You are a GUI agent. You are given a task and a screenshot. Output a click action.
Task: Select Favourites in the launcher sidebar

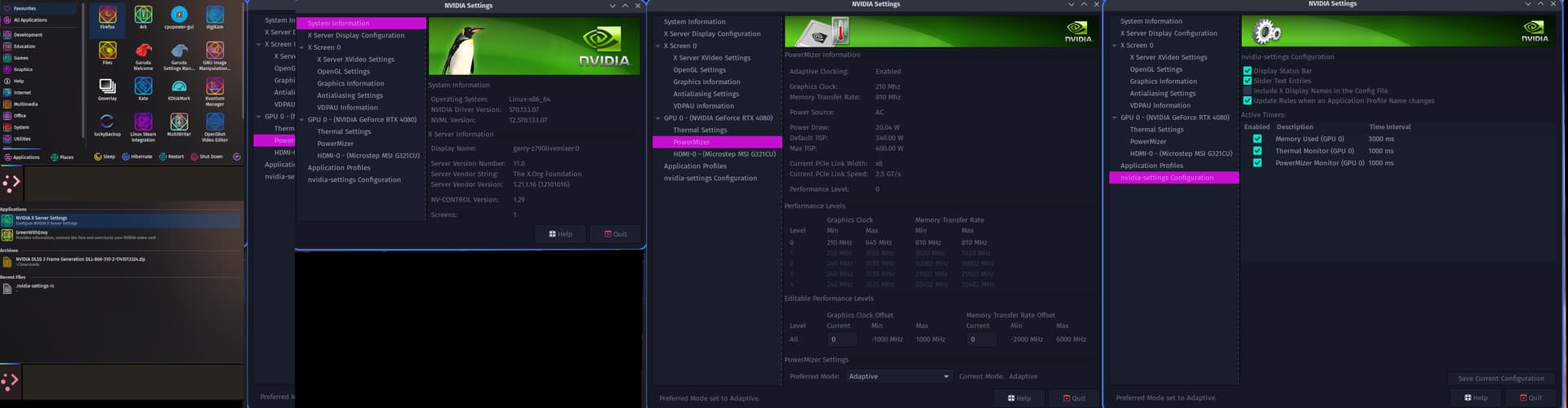(39, 8)
